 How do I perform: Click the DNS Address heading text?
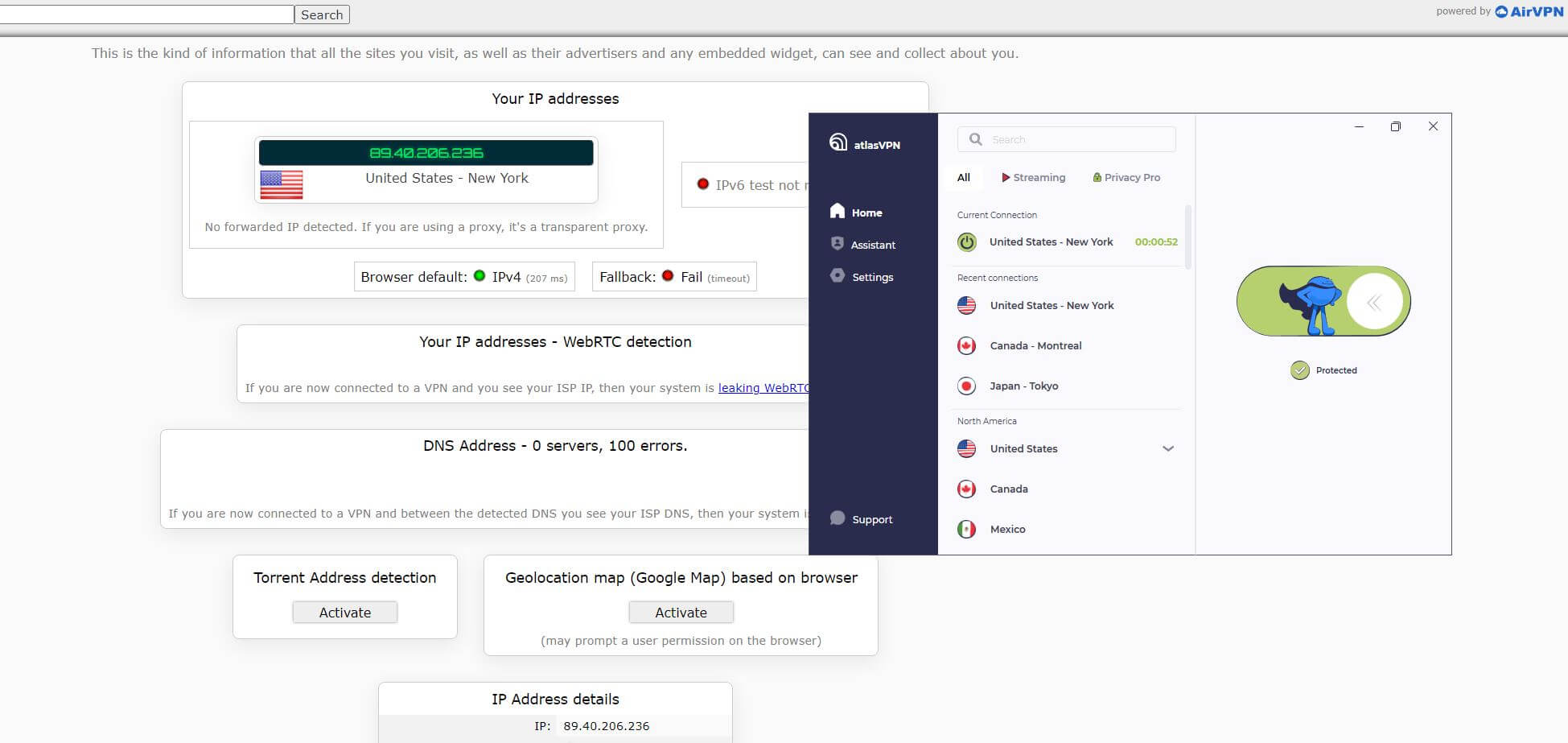click(555, 445)
